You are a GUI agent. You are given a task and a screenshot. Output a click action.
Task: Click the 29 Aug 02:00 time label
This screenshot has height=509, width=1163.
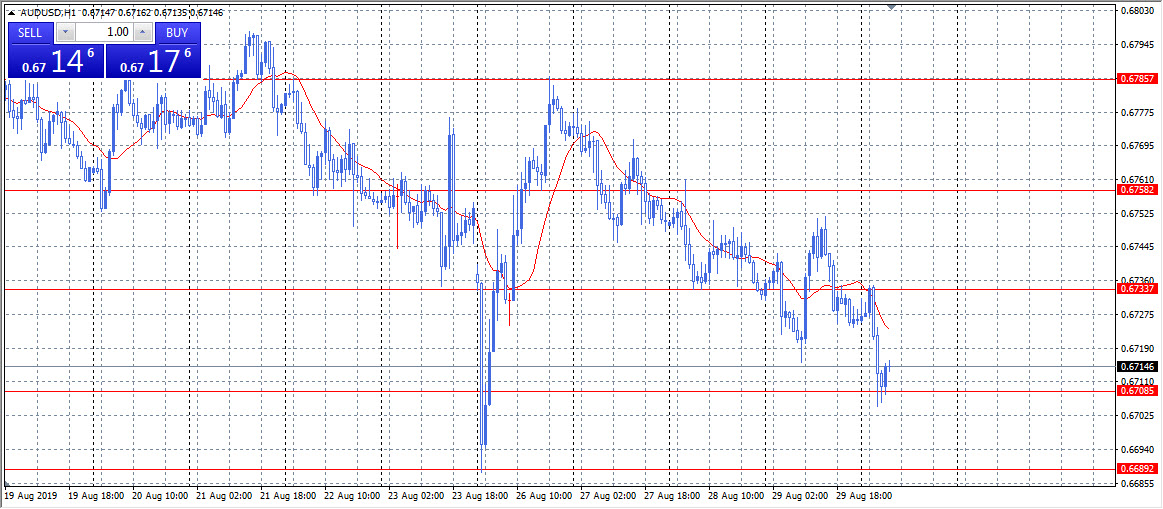pyautogui.click(x=801, y=494)
